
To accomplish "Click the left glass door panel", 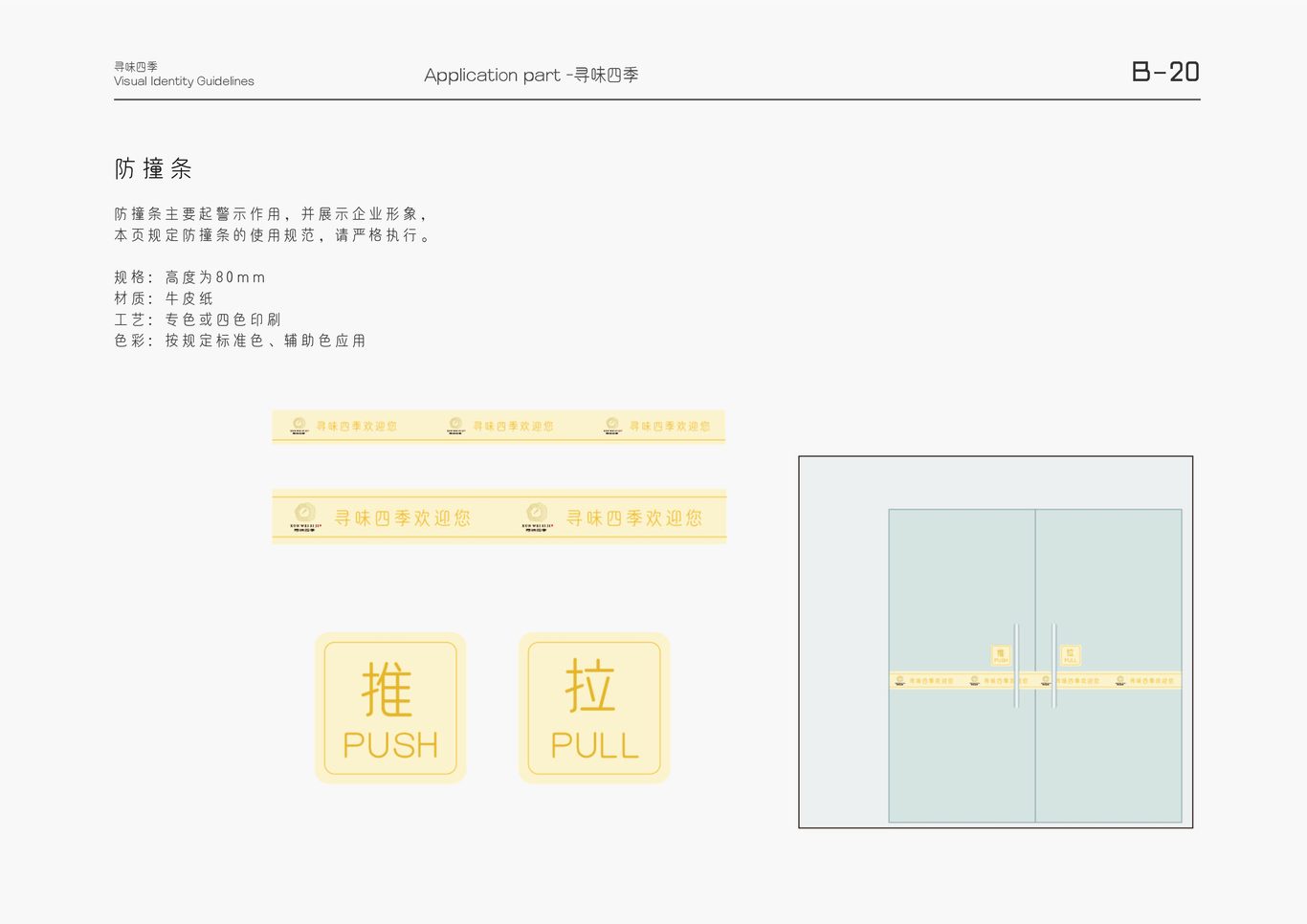I will (x=962, y=666).
